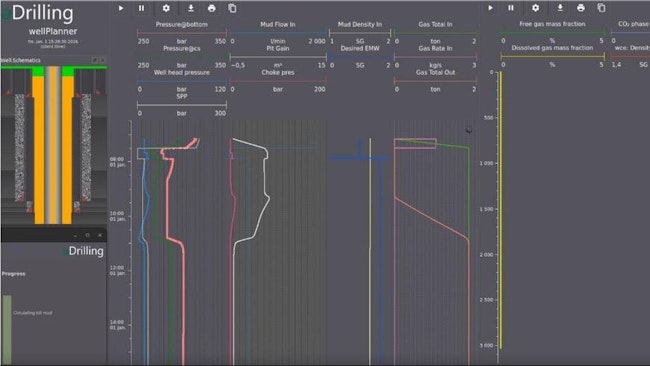This screenshot has height=366, width=650.
Task: Download data from the left time chart
Action: click(x=191, y=8)
